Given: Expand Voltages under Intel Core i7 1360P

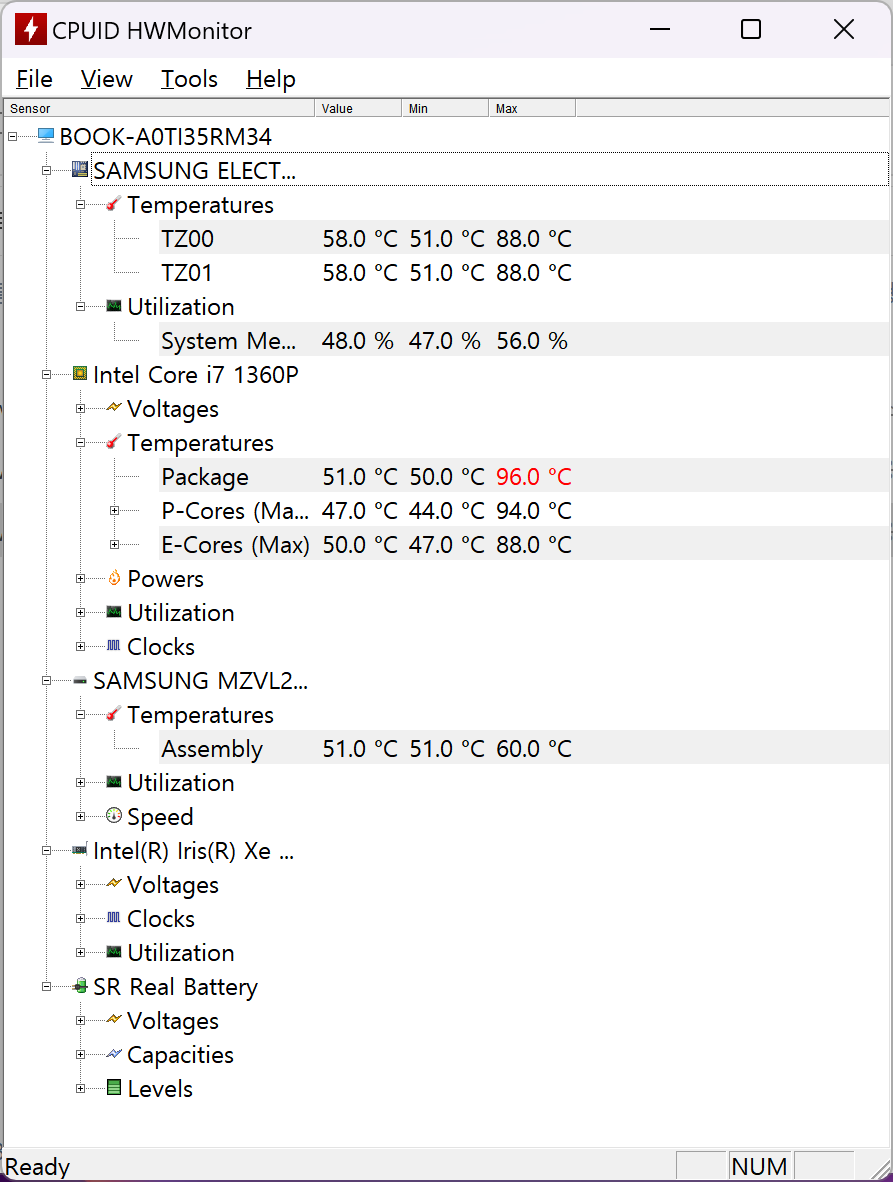Looking at the screenshot, I should 81,409.
